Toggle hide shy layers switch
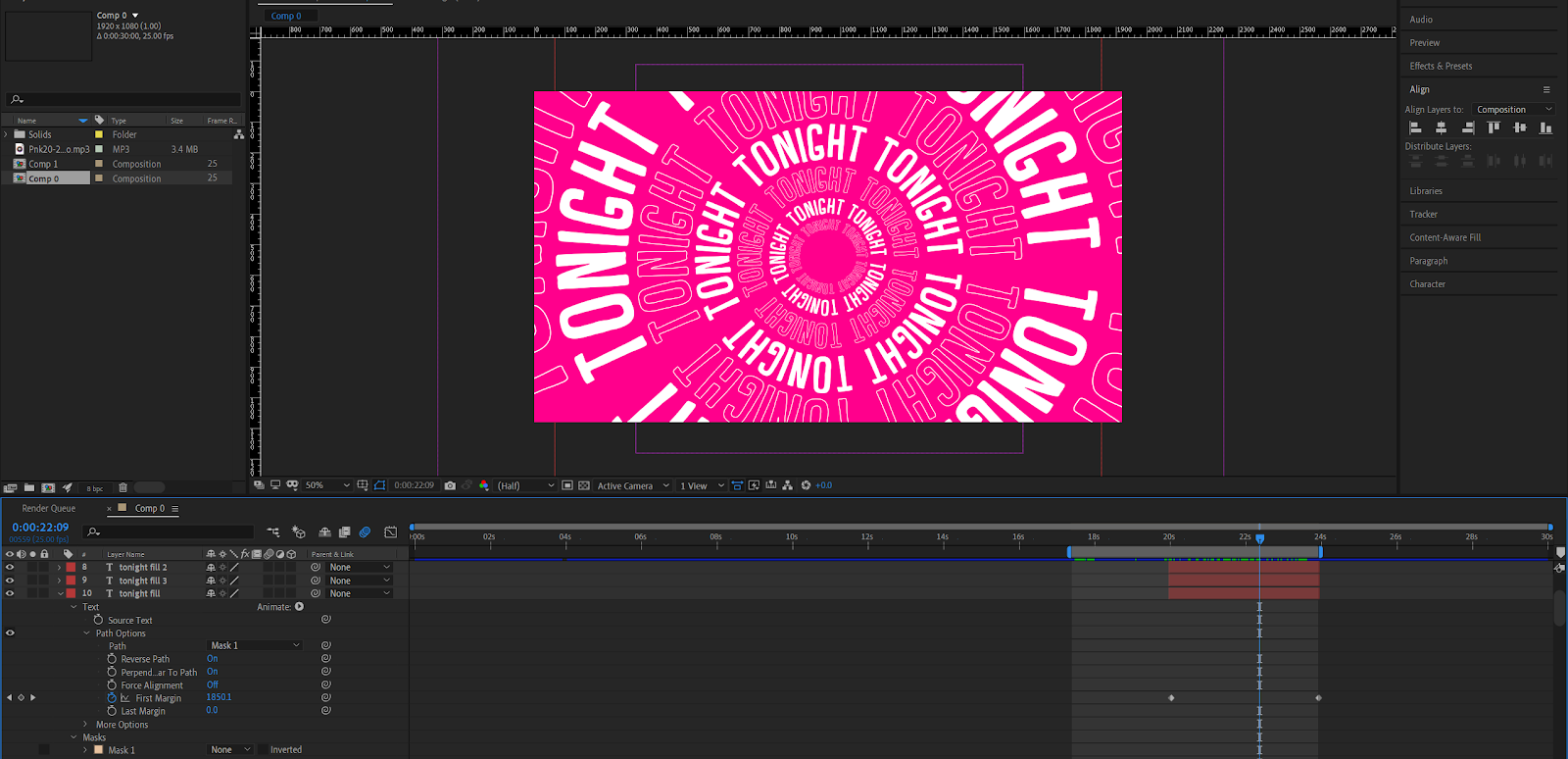This screenshot has width=1568, height=759. [324, 532]
